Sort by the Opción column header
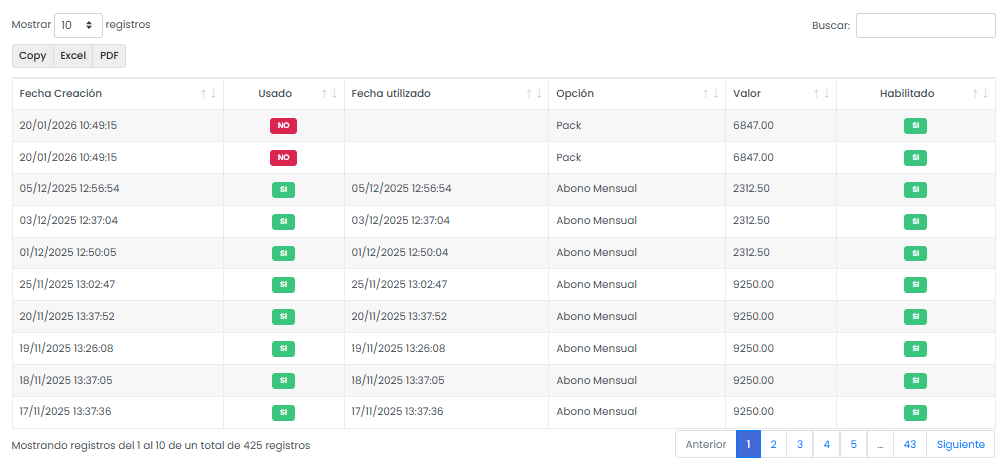The image size is (1001, 467). tap(637, 94)
